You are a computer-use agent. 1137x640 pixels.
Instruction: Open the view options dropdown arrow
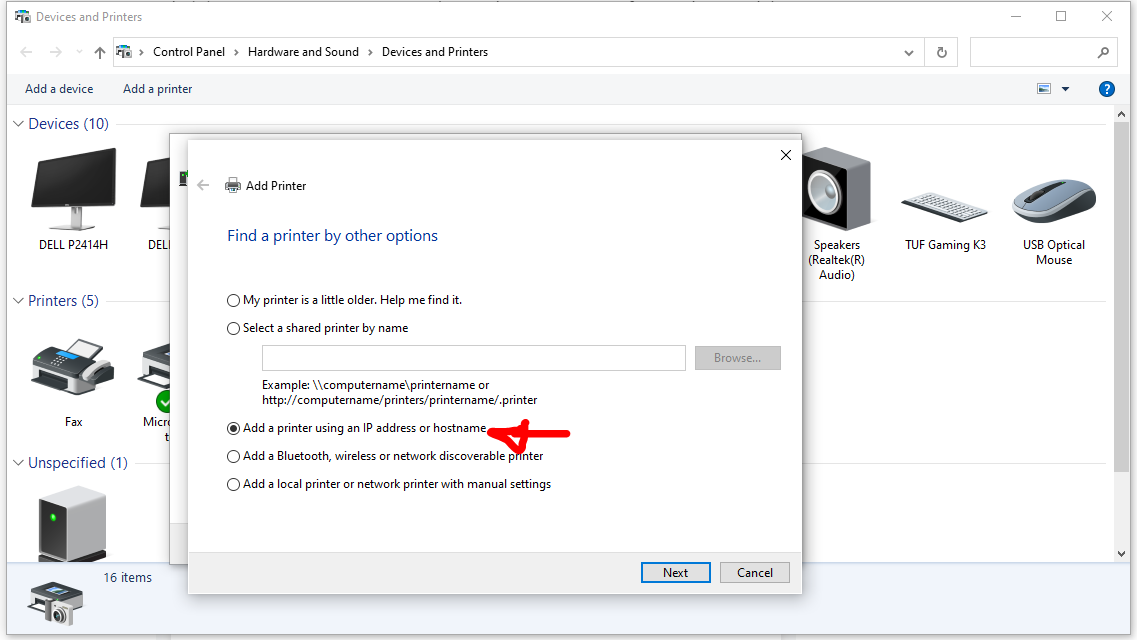click(x=1065, y=89)
